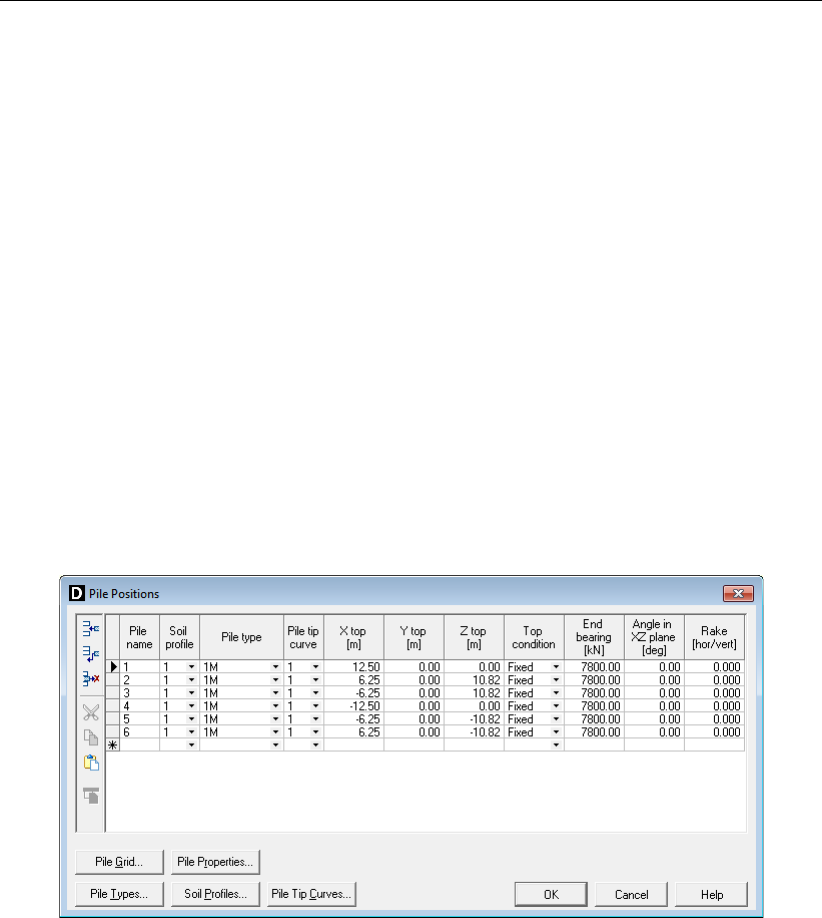822x918 pixels.
Task: Click End bearing 7800.00 for pile 3
Action: click(594, 693)
